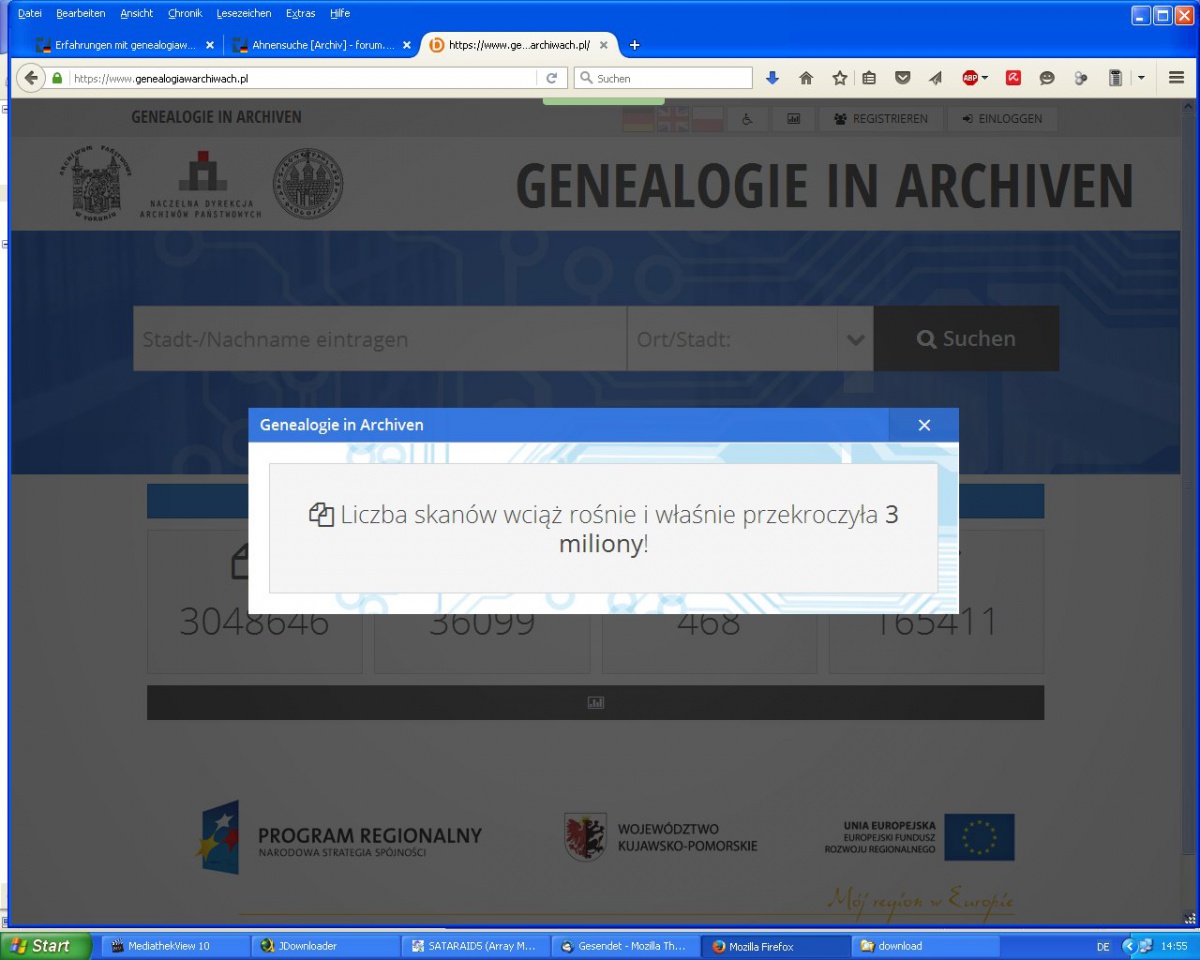The width and height of the screenshot is (1200, 960).
Task: Click the Suchen search button
Action: point(966,339)
